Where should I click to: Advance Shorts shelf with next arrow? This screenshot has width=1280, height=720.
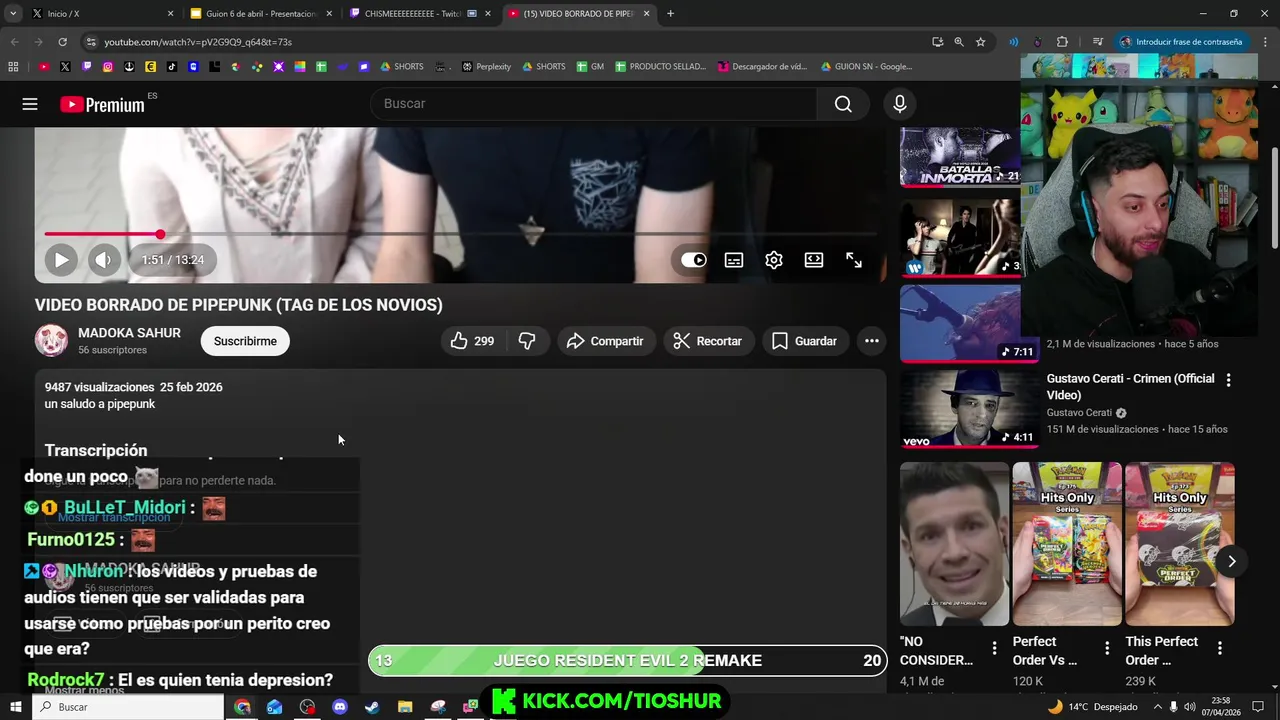pos(1232,561)
